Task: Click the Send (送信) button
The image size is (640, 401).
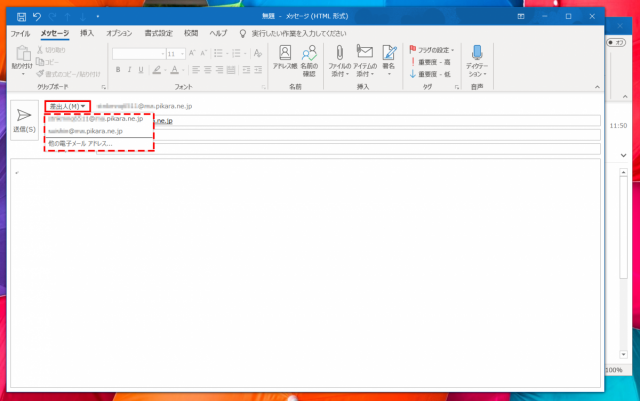Action: (x=25, y=121)
